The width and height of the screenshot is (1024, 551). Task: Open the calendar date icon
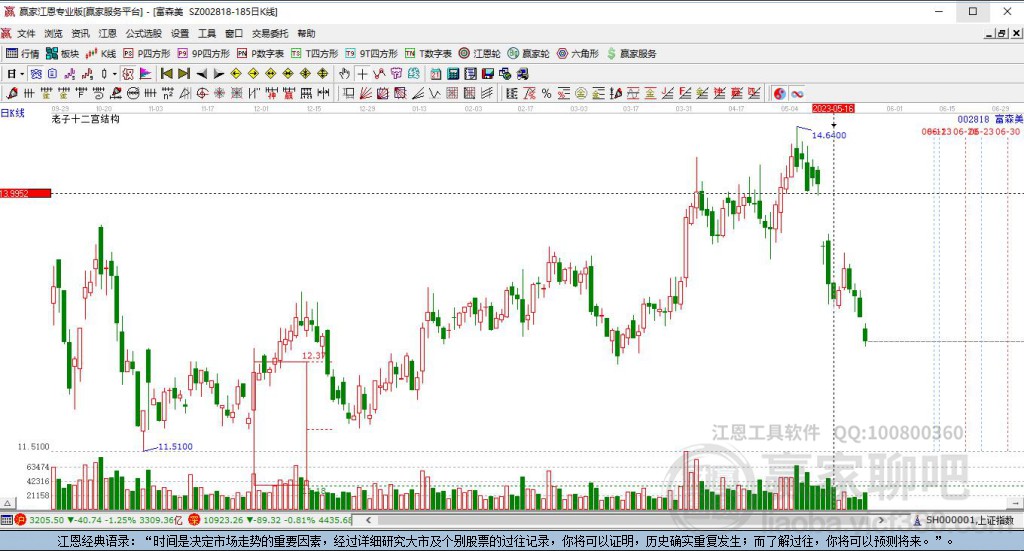coord(436,74)
